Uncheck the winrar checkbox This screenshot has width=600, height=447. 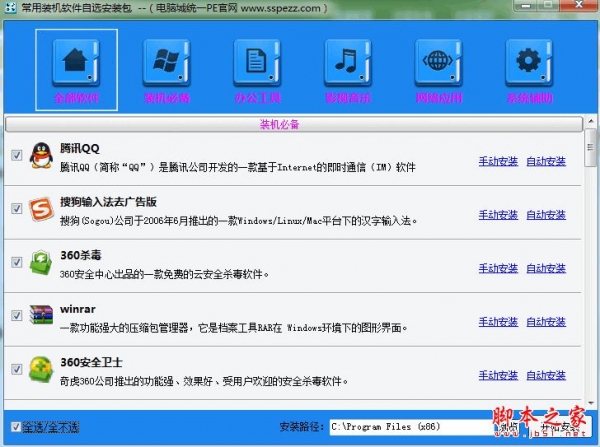pyautogui.click(x=16, y=316)
